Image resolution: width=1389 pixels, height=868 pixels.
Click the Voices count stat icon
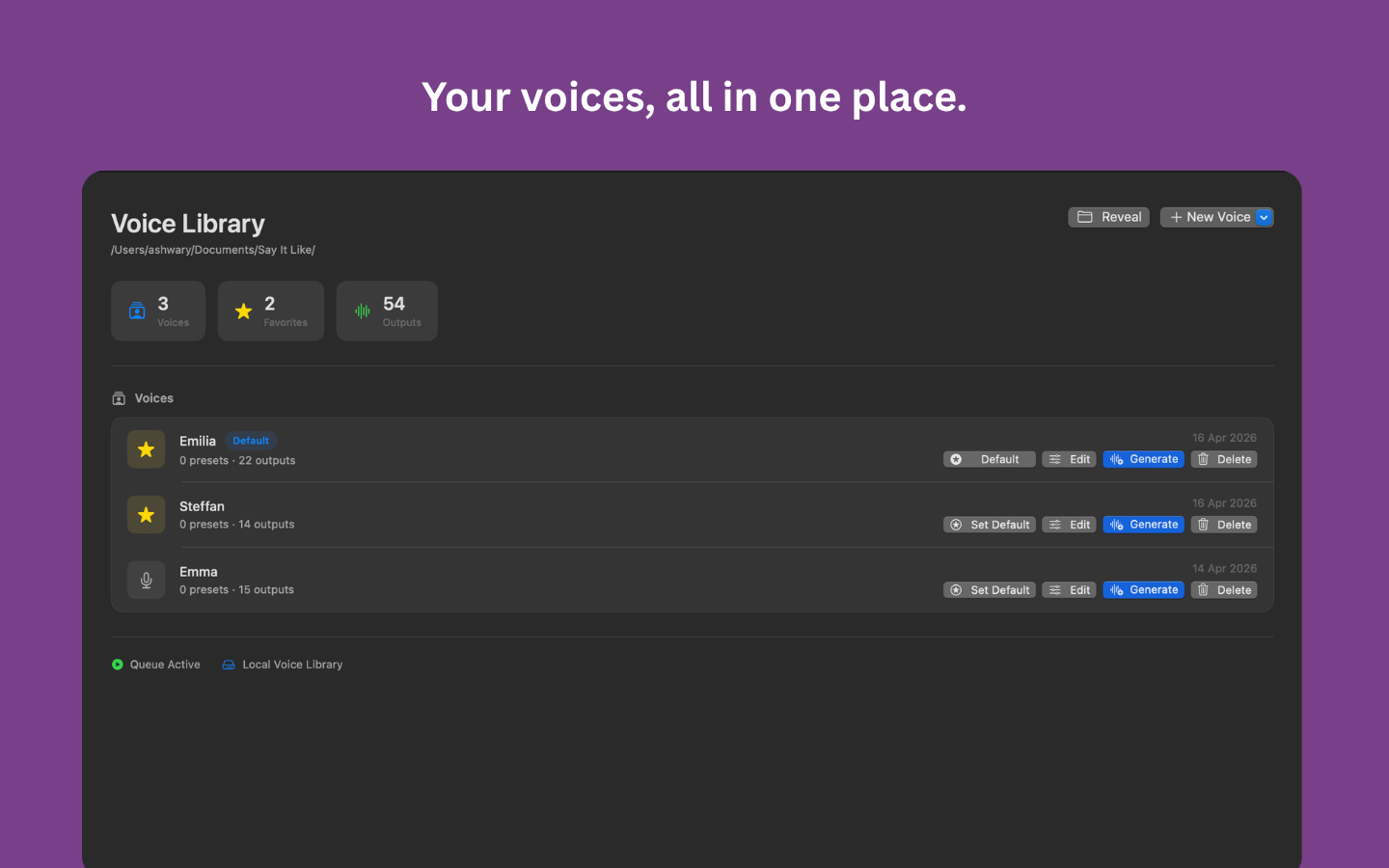137,311
